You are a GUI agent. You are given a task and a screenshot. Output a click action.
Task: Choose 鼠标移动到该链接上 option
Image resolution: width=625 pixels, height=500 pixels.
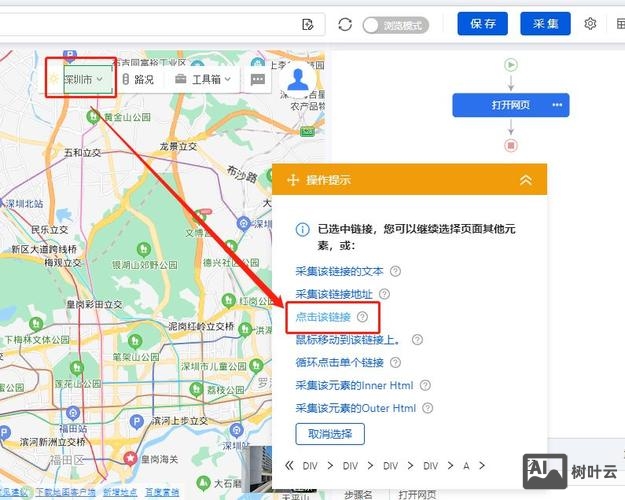pos(347,340)
